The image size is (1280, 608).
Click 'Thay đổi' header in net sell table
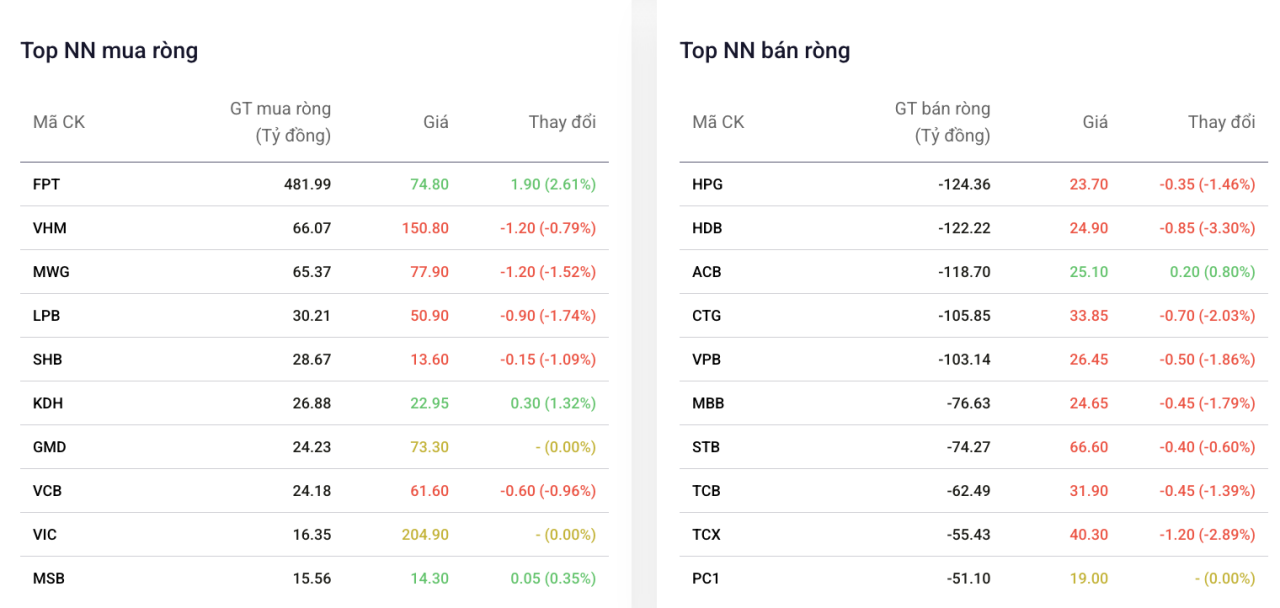click(1221, 122)
